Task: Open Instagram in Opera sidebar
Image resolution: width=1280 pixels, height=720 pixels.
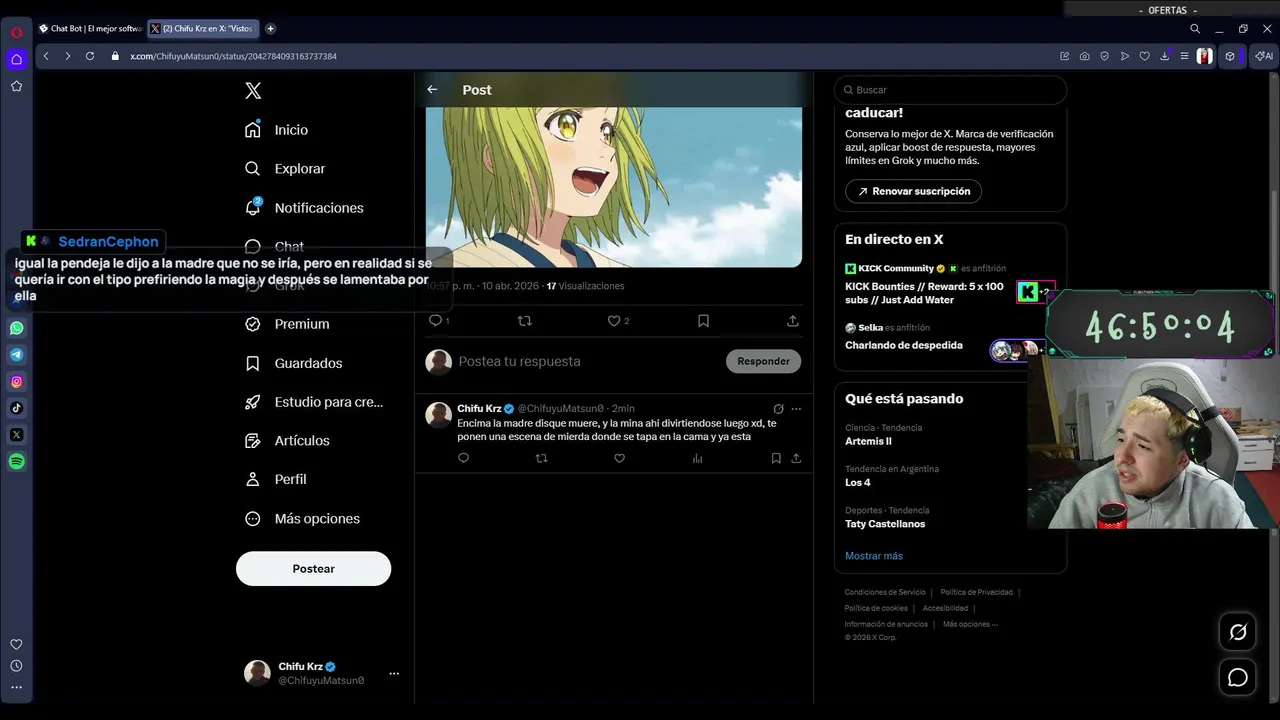Action: (x=16, y=381)
